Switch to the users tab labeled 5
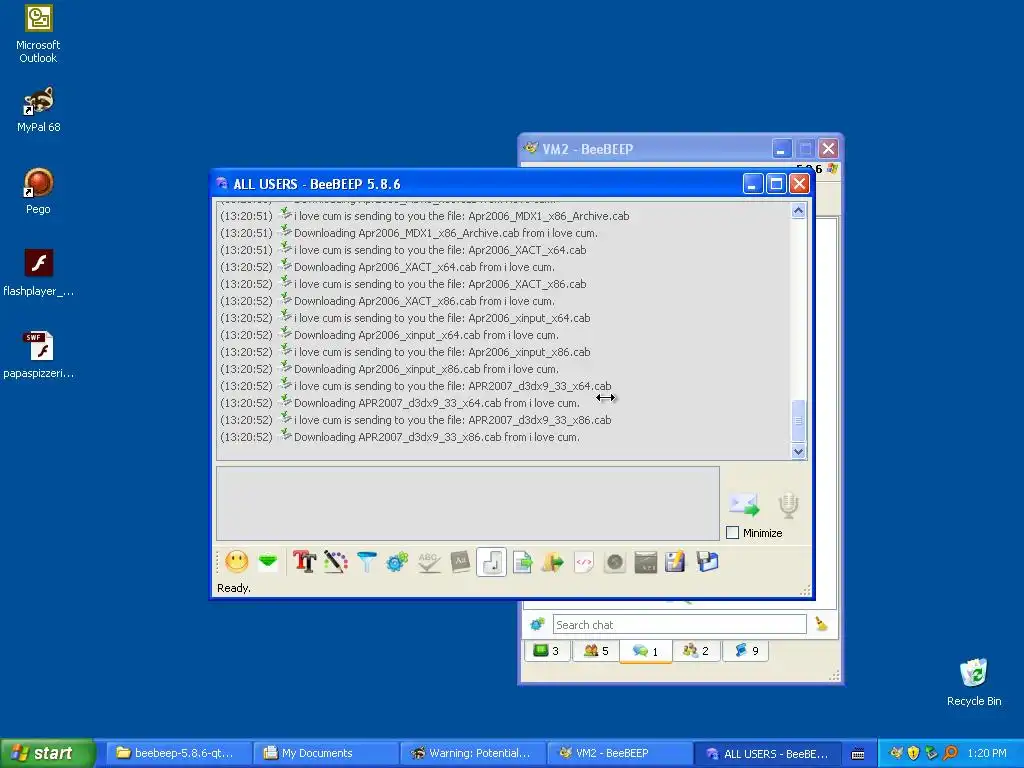This screenshot has width=1024, height=768. pos(596,650)
